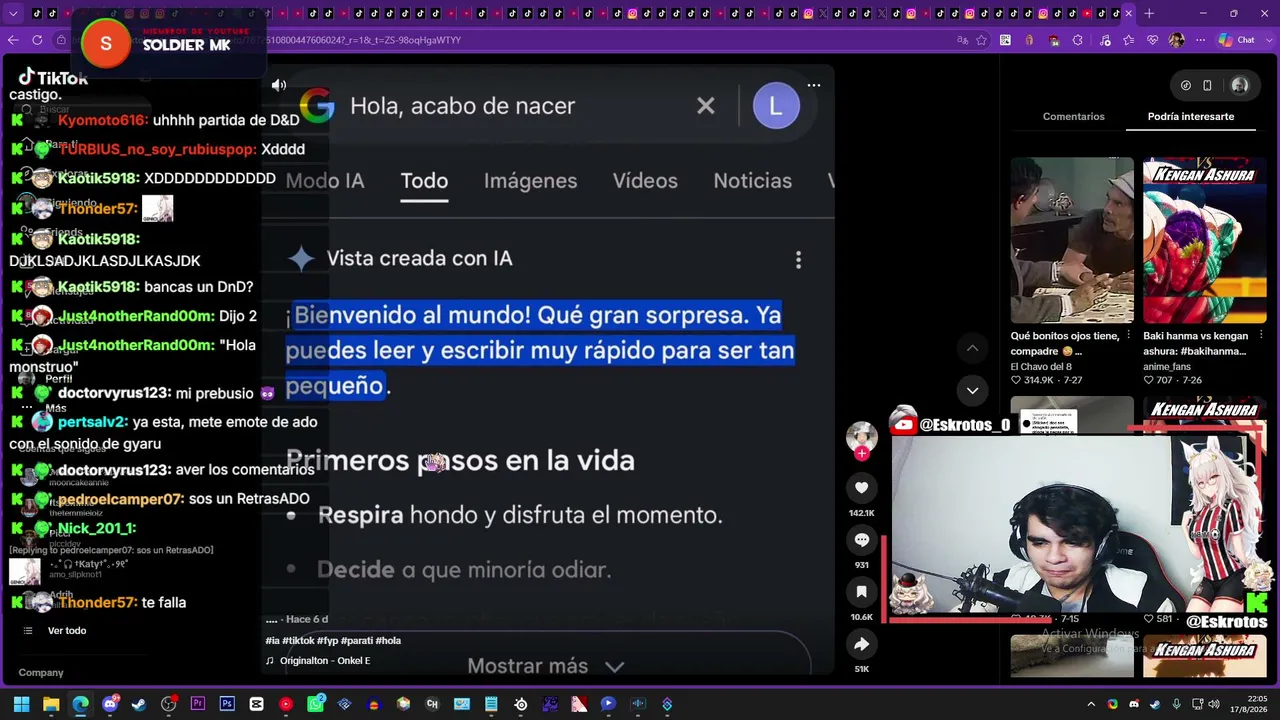
Task: Open the browser extensions puzzle icon
Action: [x=1078, y=40]
